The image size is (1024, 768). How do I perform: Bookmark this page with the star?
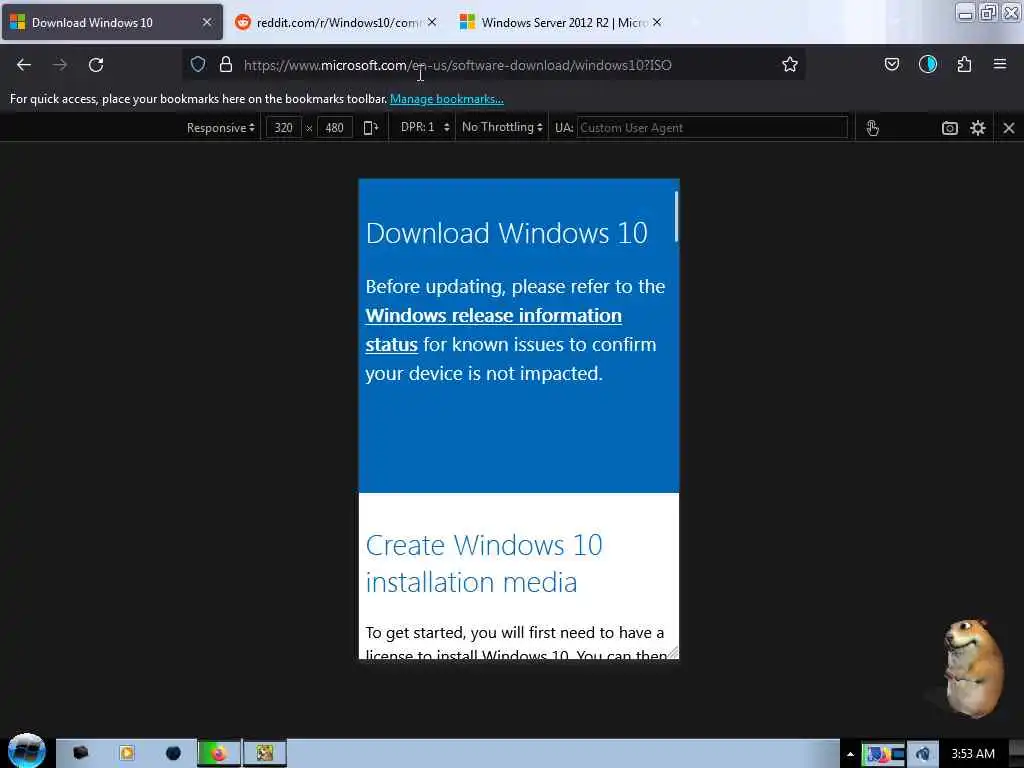tap(790, 64)
